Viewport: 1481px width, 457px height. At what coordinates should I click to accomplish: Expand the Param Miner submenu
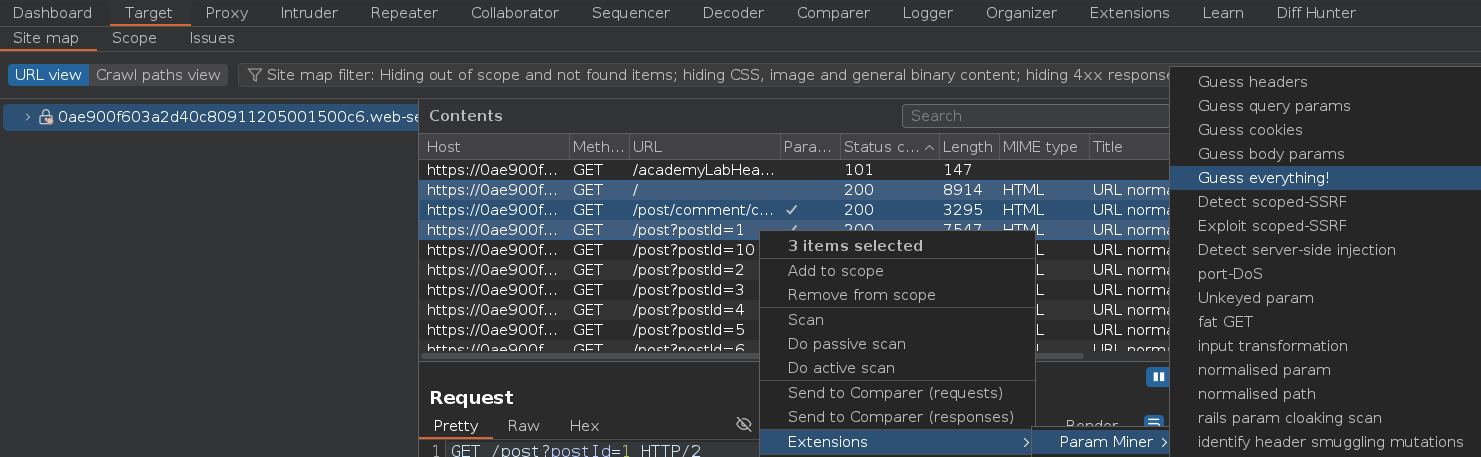1105,442
